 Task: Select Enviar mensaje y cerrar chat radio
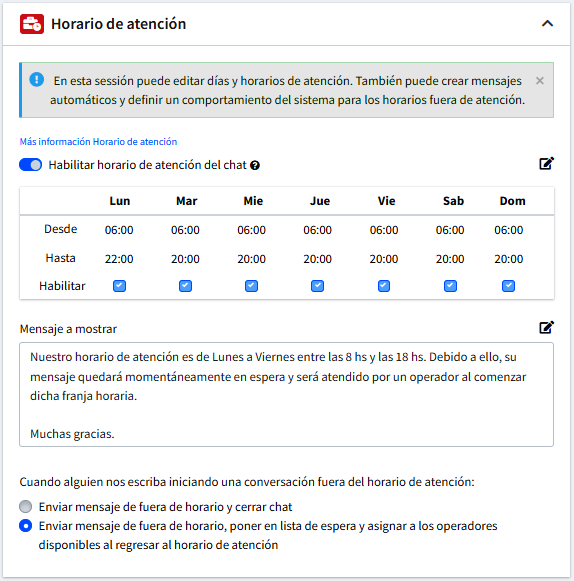[x=26, y=507]
